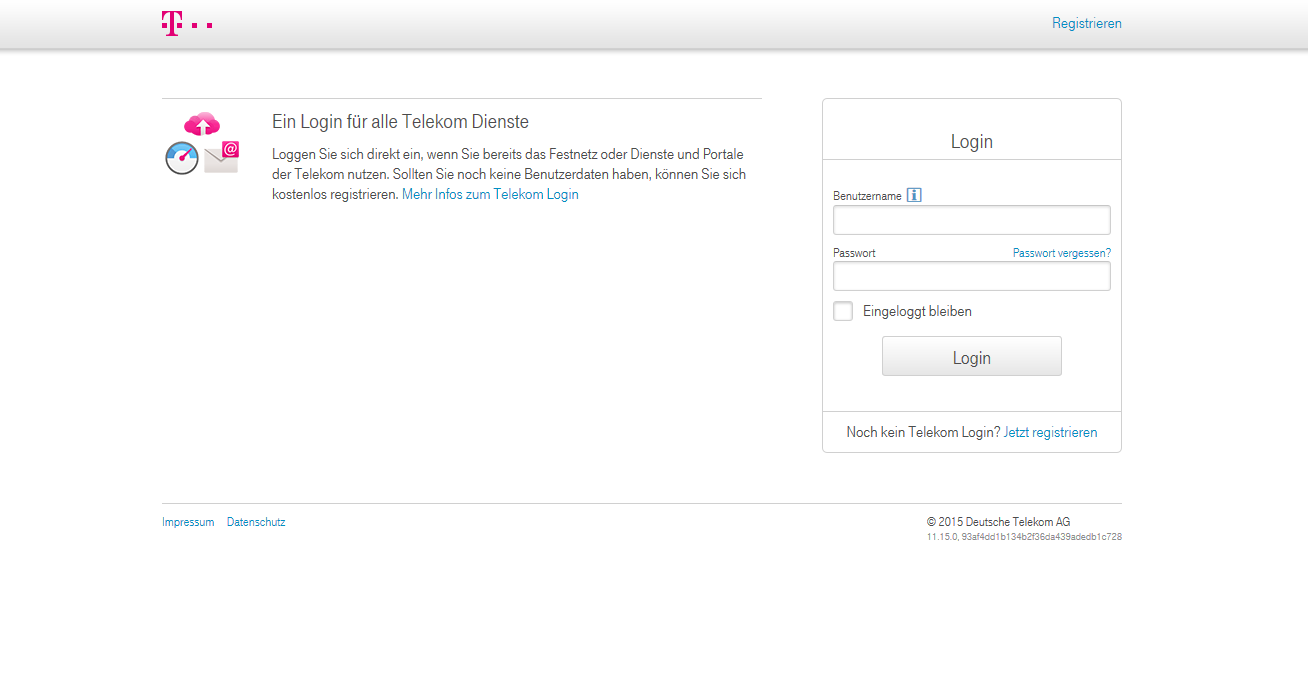1308x688 pixels.
Task: Click the version string 11.15.0 text
Action: (x=1024, y=537)
